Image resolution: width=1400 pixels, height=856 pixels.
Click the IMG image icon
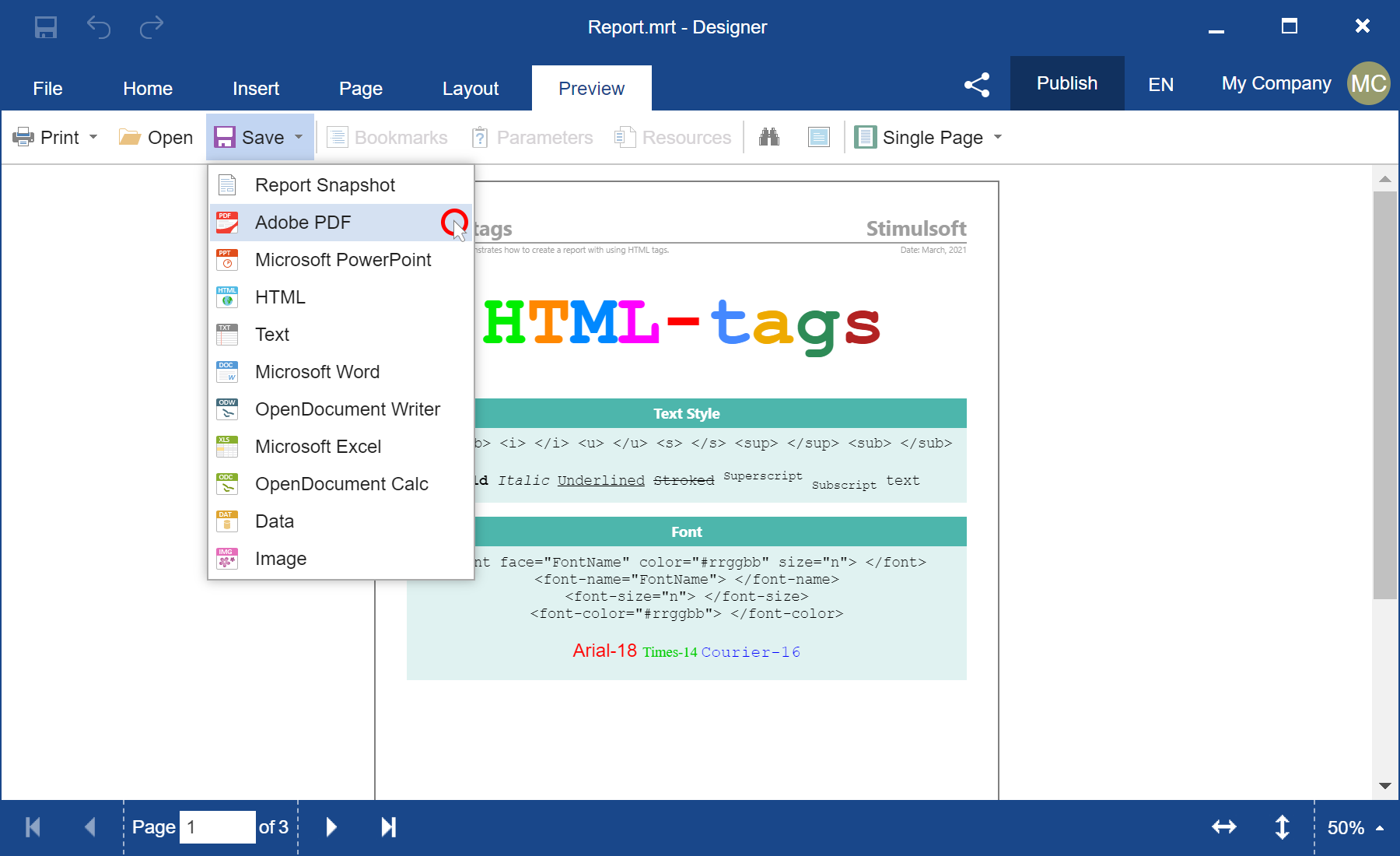pos(227,559)
